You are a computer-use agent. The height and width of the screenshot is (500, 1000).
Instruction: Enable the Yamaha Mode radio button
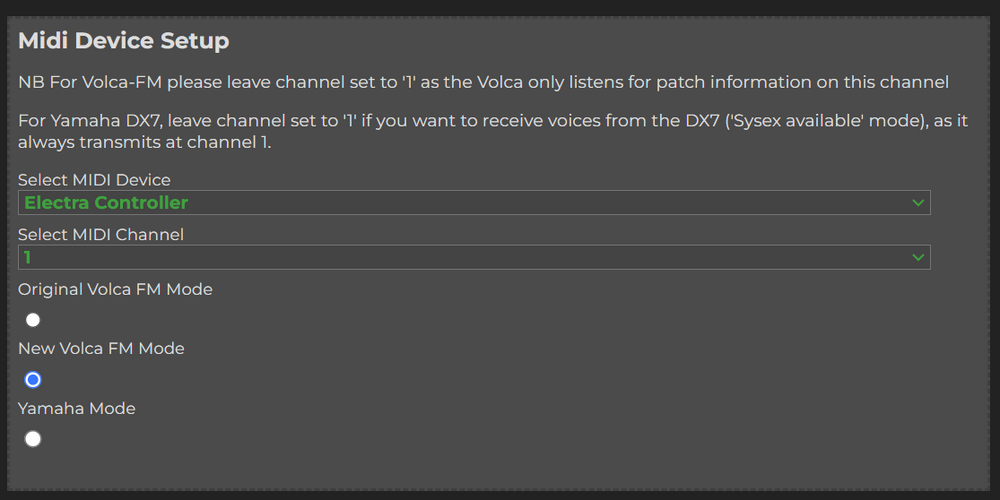coord(33,439)
